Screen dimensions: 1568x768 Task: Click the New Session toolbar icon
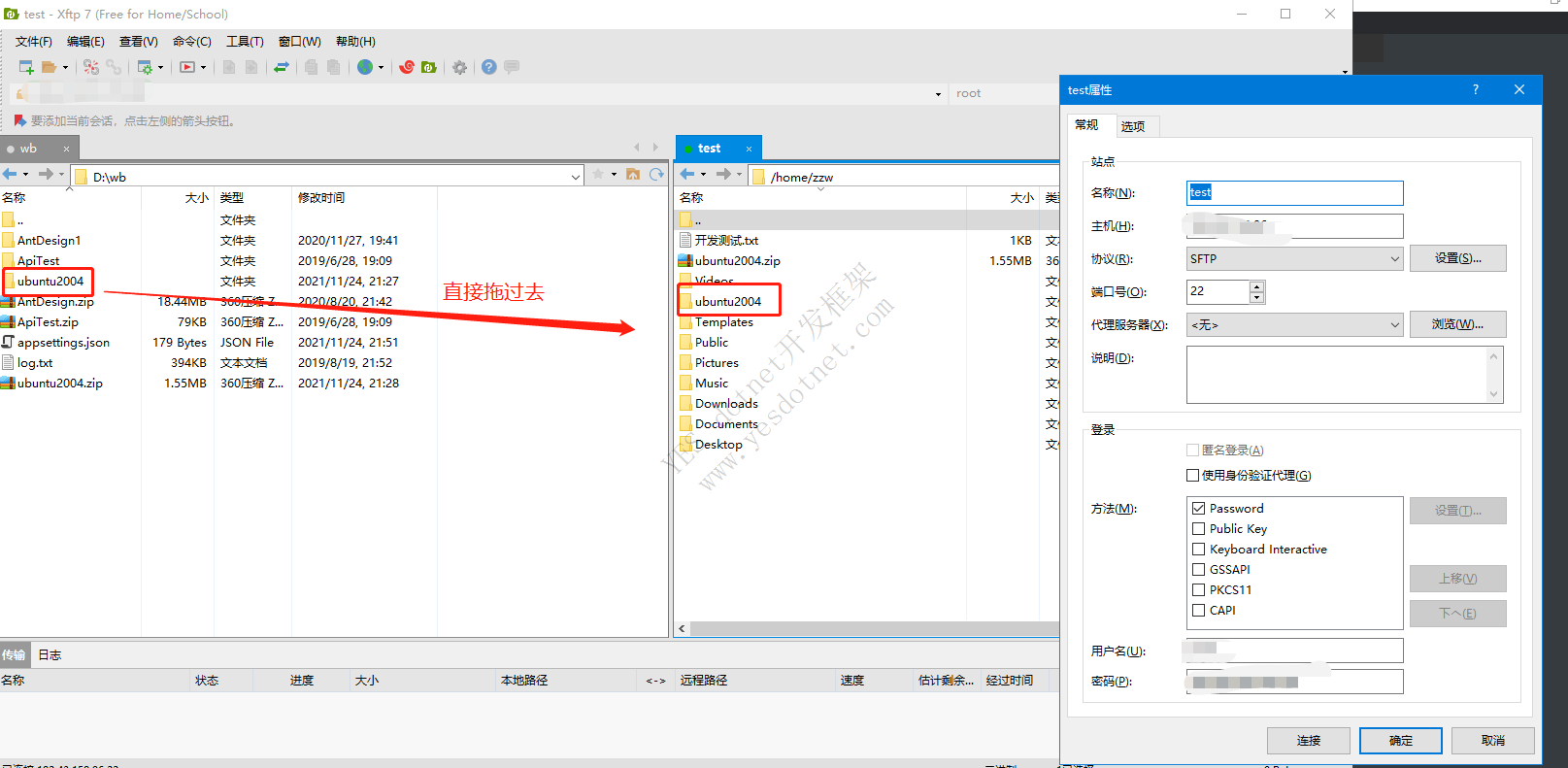click(x=26, y=67)
